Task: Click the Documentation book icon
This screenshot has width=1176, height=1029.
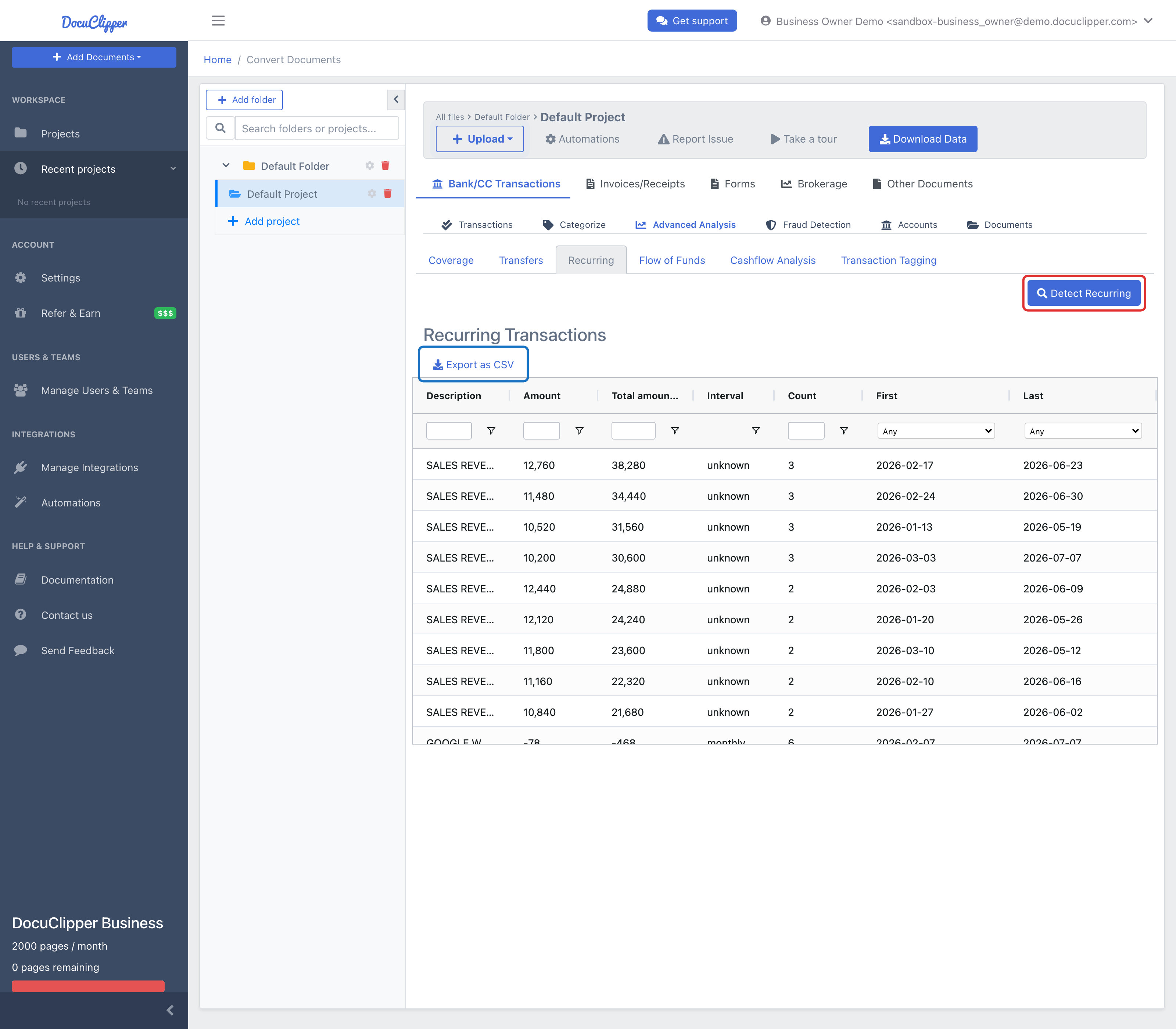Action: click(21, 580)
